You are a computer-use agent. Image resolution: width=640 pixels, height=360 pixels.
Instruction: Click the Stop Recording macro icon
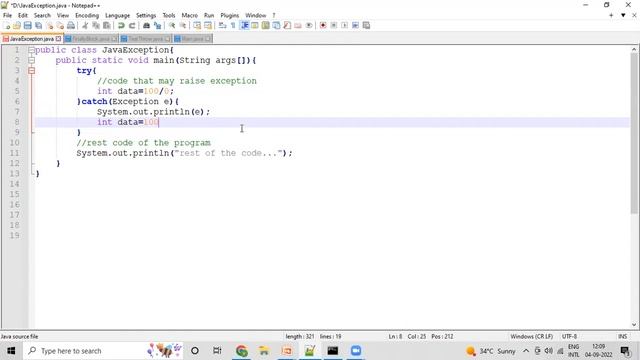[x=334, y=25]
